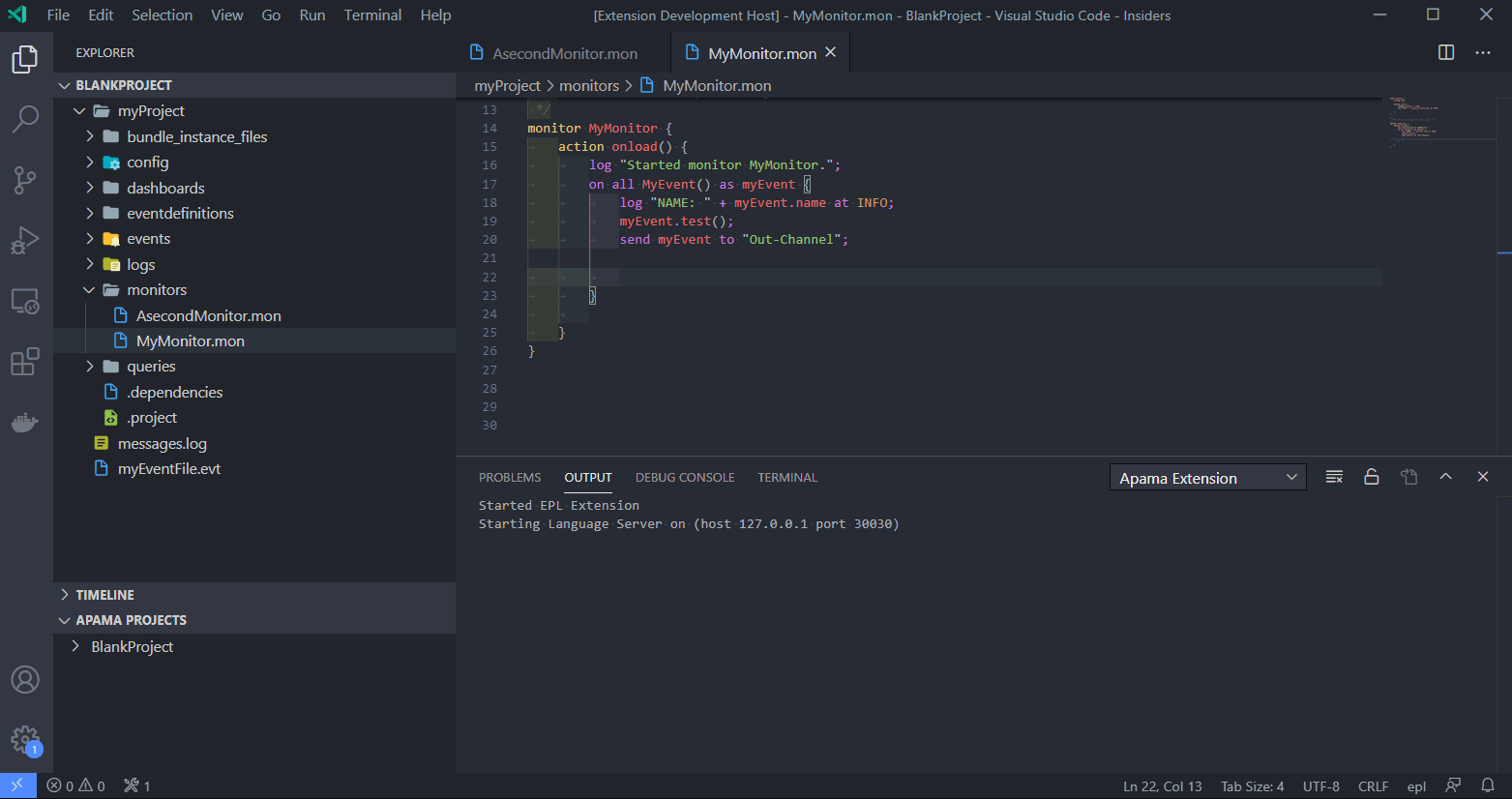Expand BlankProject under Apama Projects
Image resolution: width=1512 pixels, height=799 pixels.
[x=254, y=646]
